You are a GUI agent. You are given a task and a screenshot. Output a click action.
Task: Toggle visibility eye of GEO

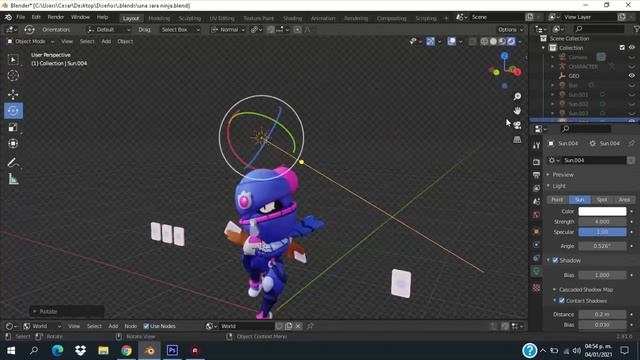[x=632, y=76]
